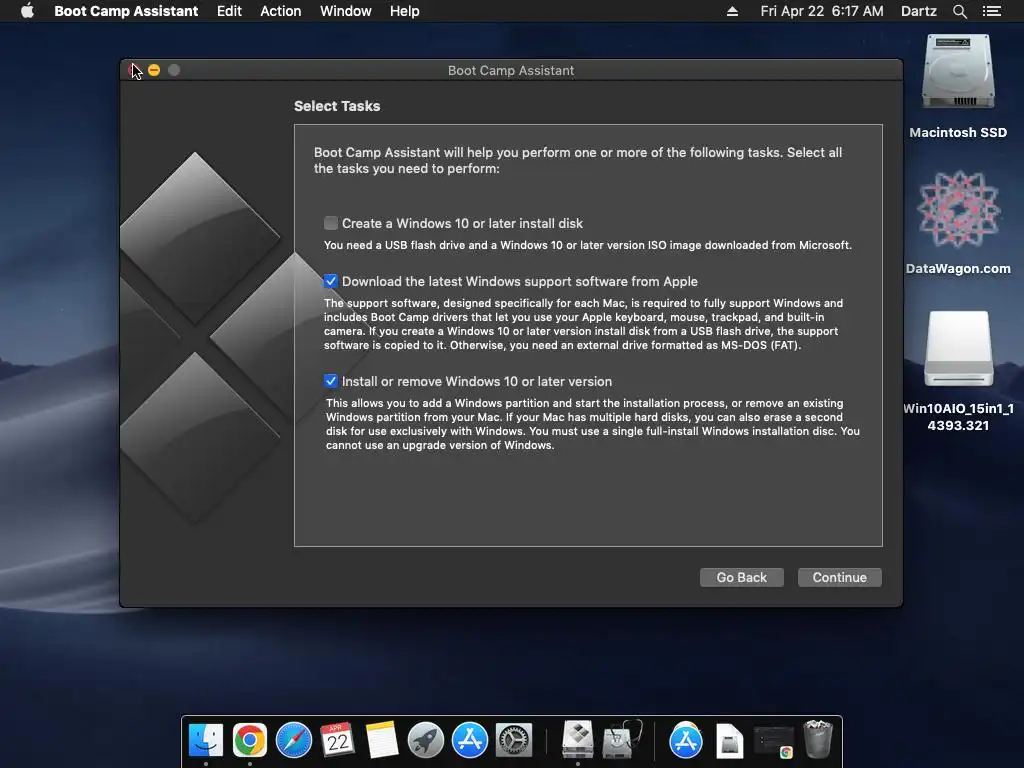Open Finder from the dock
Image resolution: width=1024 pixels, height=768 pixels.
[206, 740]
